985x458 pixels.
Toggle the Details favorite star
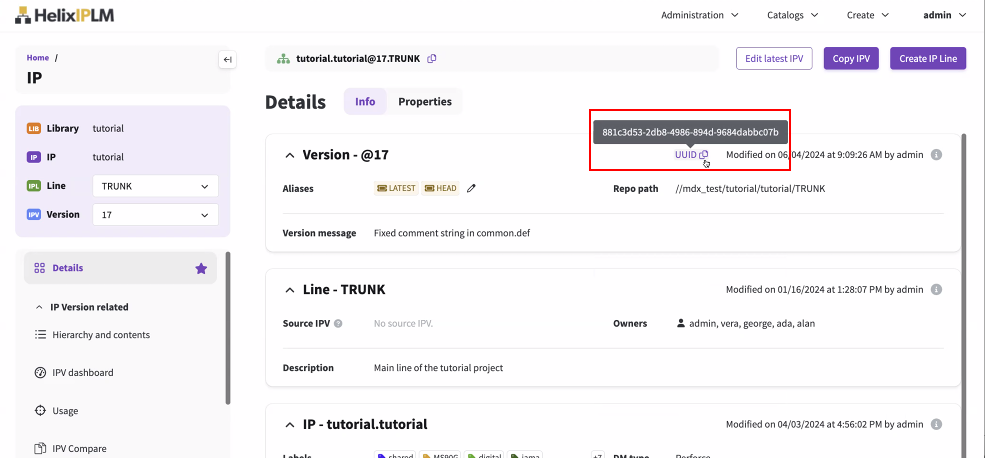[201, 268]
